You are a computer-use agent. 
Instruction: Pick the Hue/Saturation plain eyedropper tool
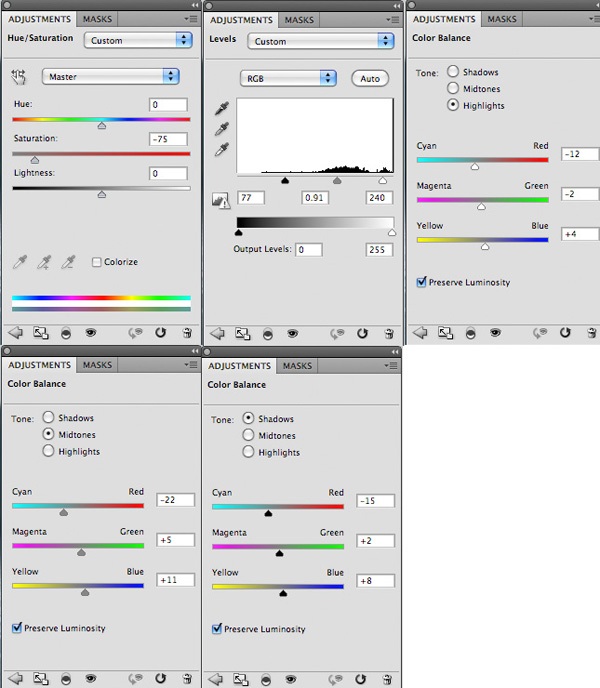[x=20, y=262]
